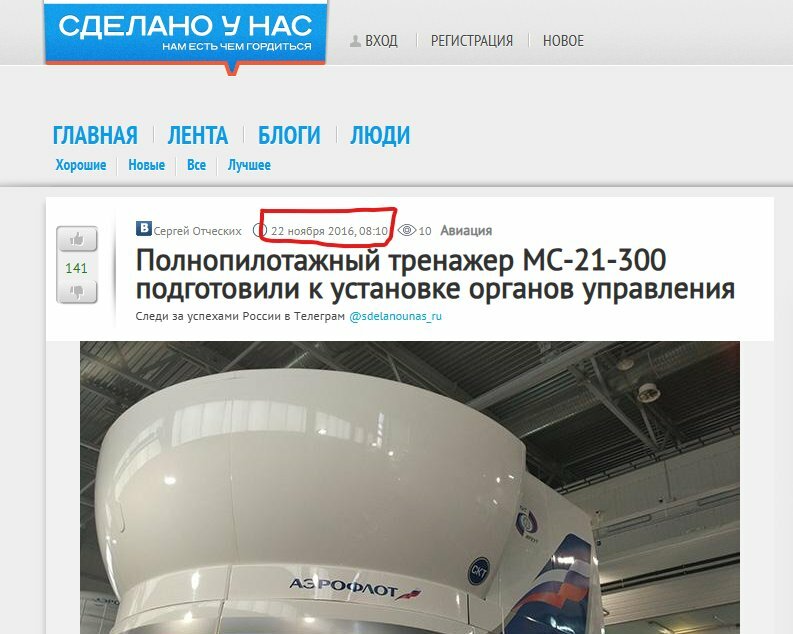Click the thumbs-down downvote icon
The height and width of the screenshot is (634, 793).
(77, 292)
